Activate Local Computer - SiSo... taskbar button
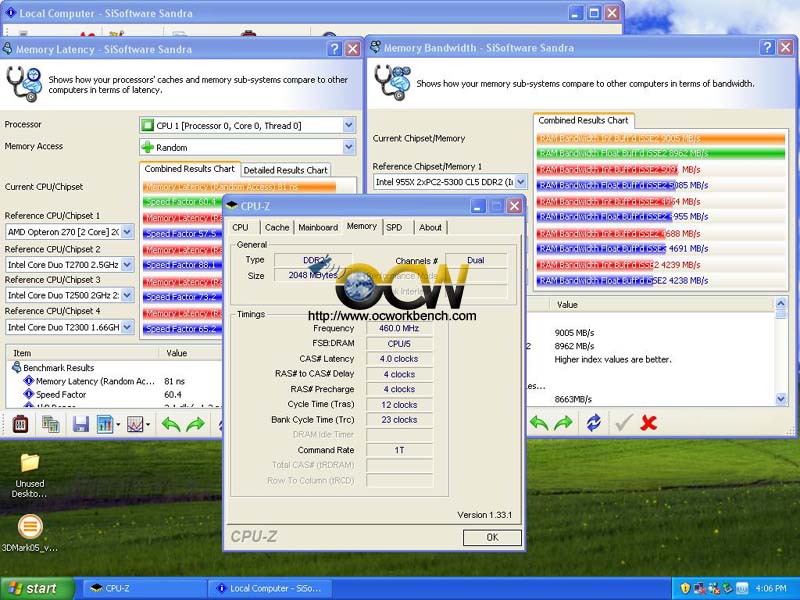Screen dimensions: 800x600 coord(270,588)
